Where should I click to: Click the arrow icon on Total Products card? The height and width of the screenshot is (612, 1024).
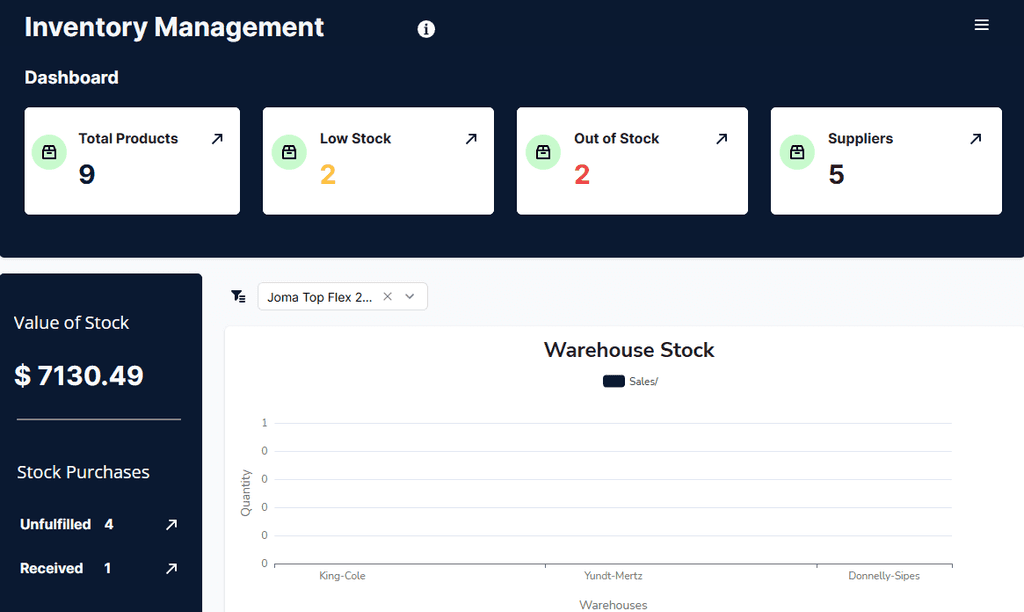tap(216, 139)
